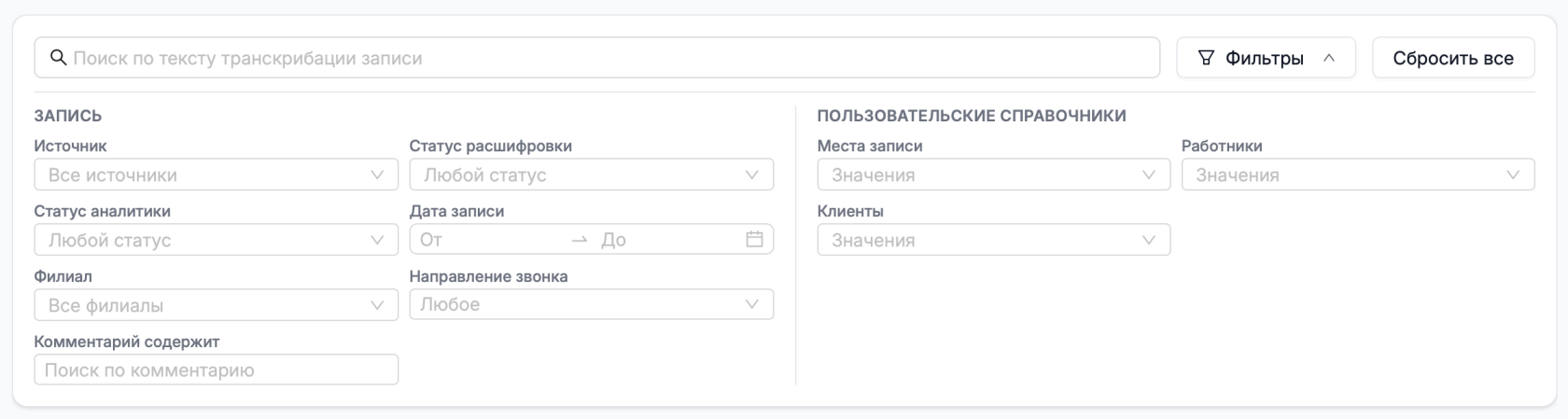Focus the Поиск по тексту транскрибации search field

click(x=597, y=58)
